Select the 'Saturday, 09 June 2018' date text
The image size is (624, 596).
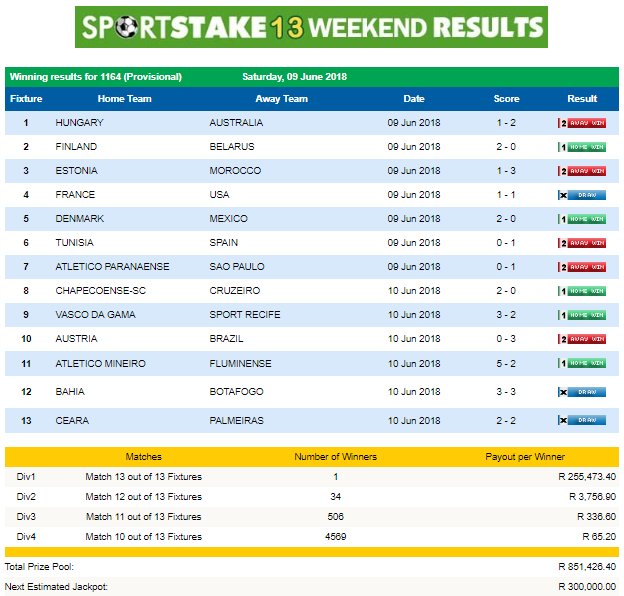(x=294, y=77)
